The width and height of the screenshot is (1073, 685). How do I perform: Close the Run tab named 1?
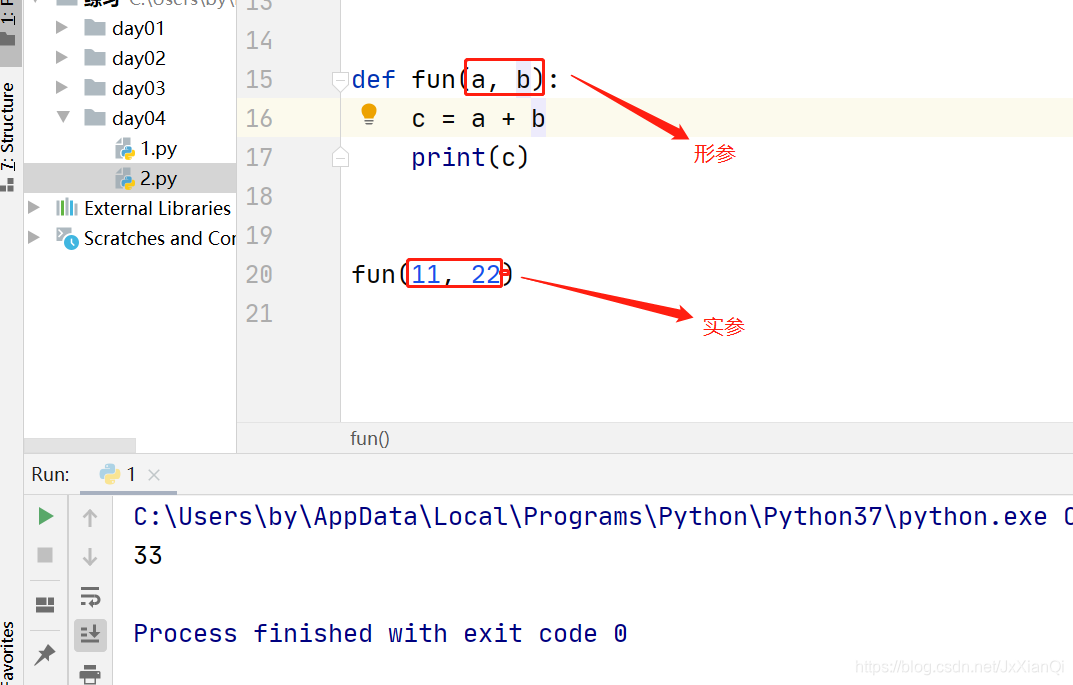154,475
